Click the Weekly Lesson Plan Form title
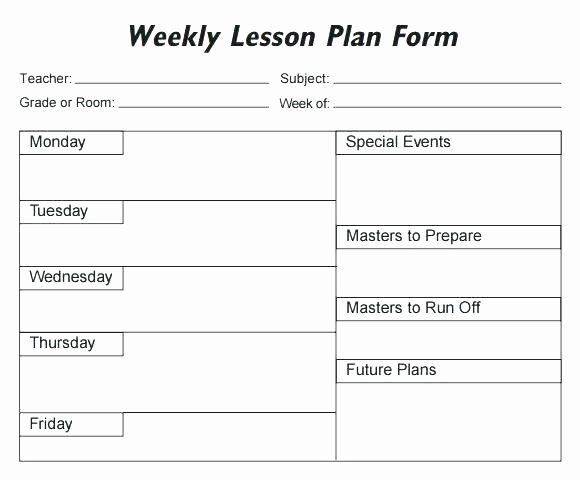Viewport: 580px width, 480px height. pos(293,38)
